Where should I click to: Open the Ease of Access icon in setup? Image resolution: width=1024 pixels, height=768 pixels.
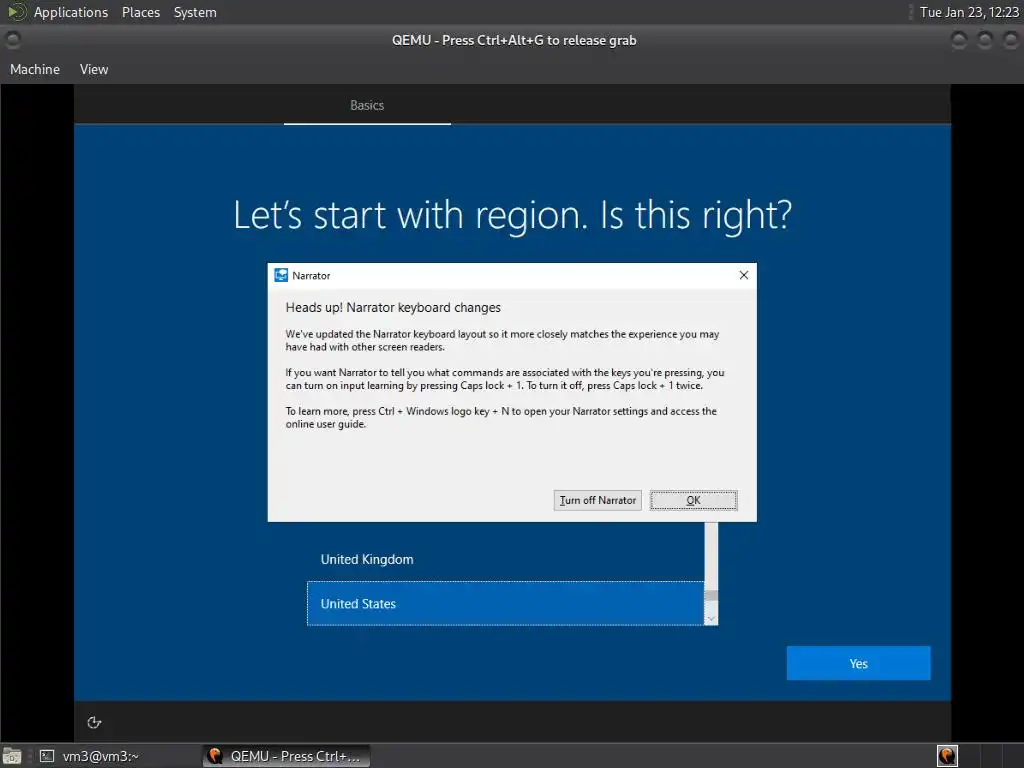pyautogui.click(x=94, y=722)
